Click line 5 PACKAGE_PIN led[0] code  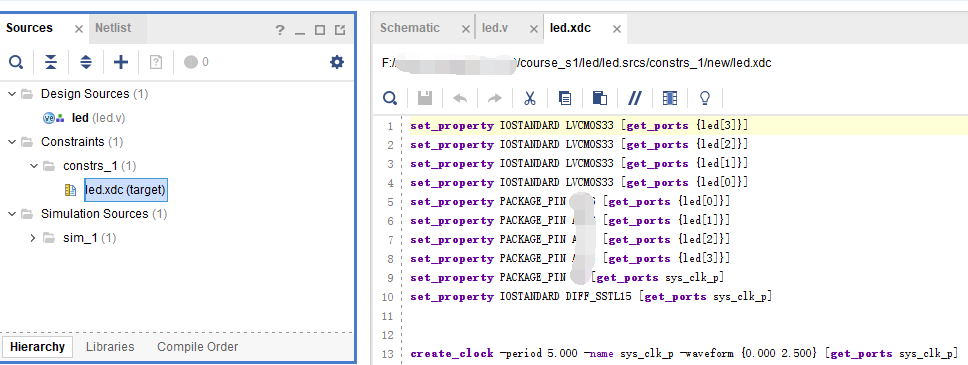coord(570,201)
